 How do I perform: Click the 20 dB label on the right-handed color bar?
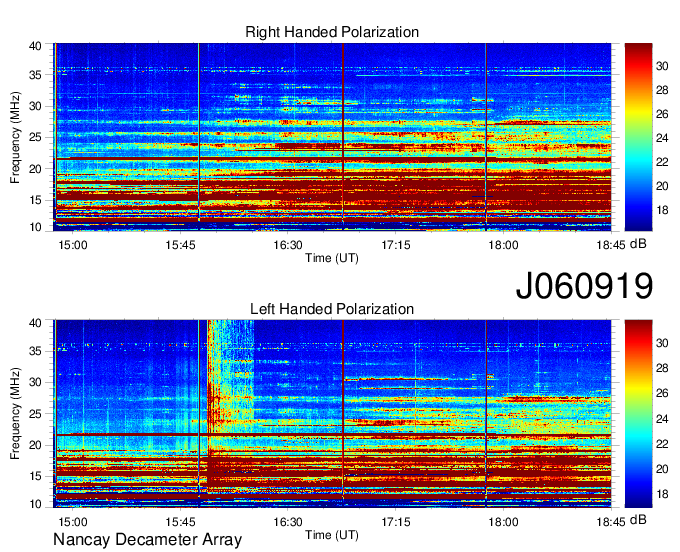(662, 186)
